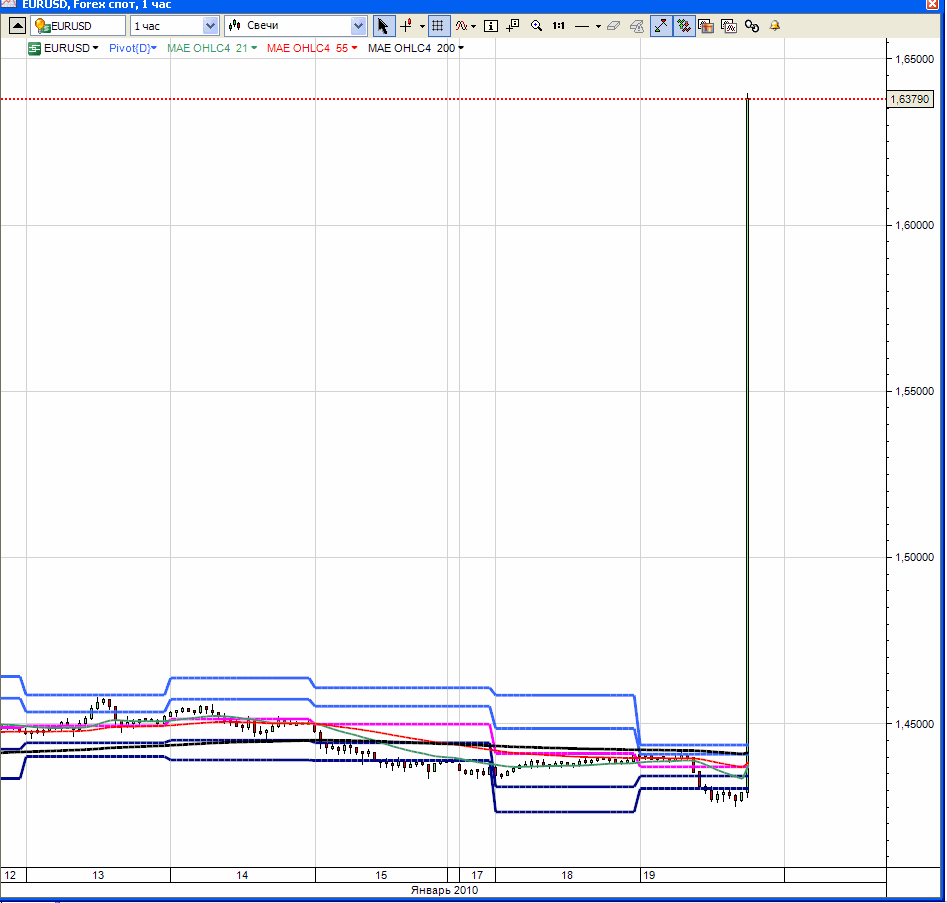
Task: Click the green EURUSD legend icon
Action: [34, 48]
